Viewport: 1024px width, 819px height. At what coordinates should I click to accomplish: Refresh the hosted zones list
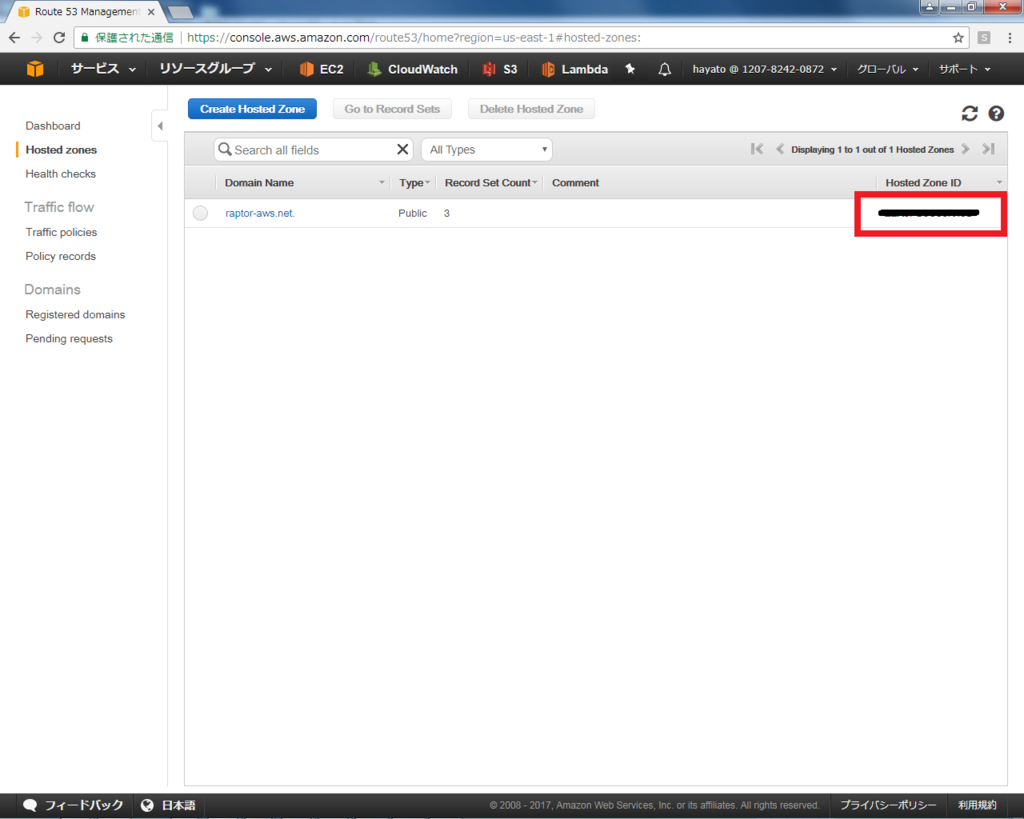tap(969, 114)
